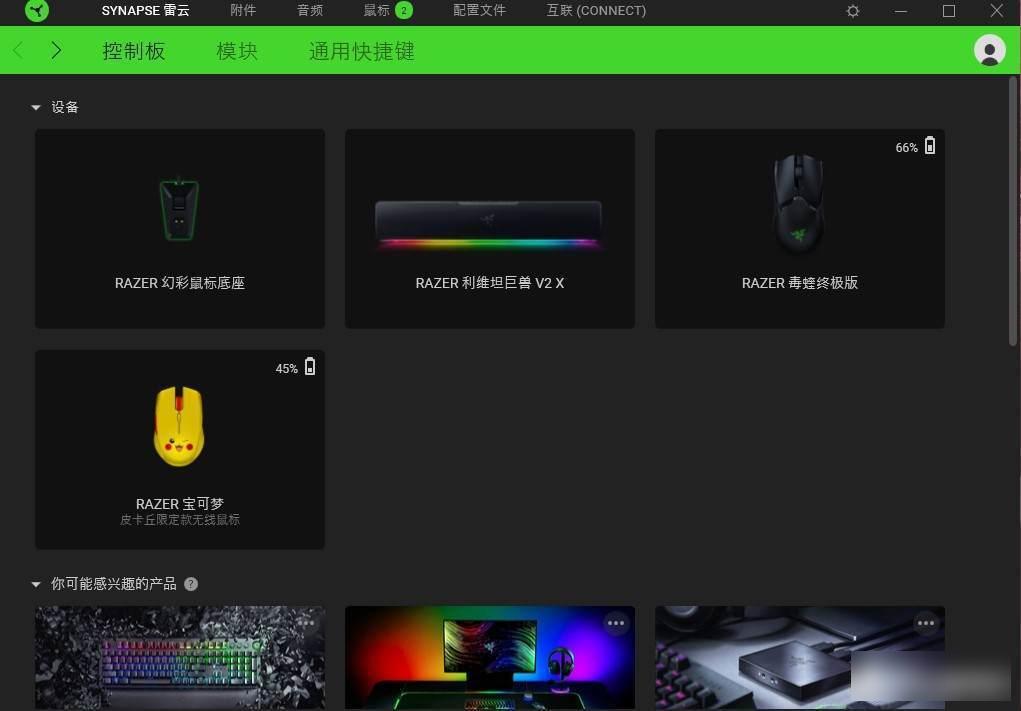Click the Razer logo icon
1021x711 pixels.
click(36, 11)
